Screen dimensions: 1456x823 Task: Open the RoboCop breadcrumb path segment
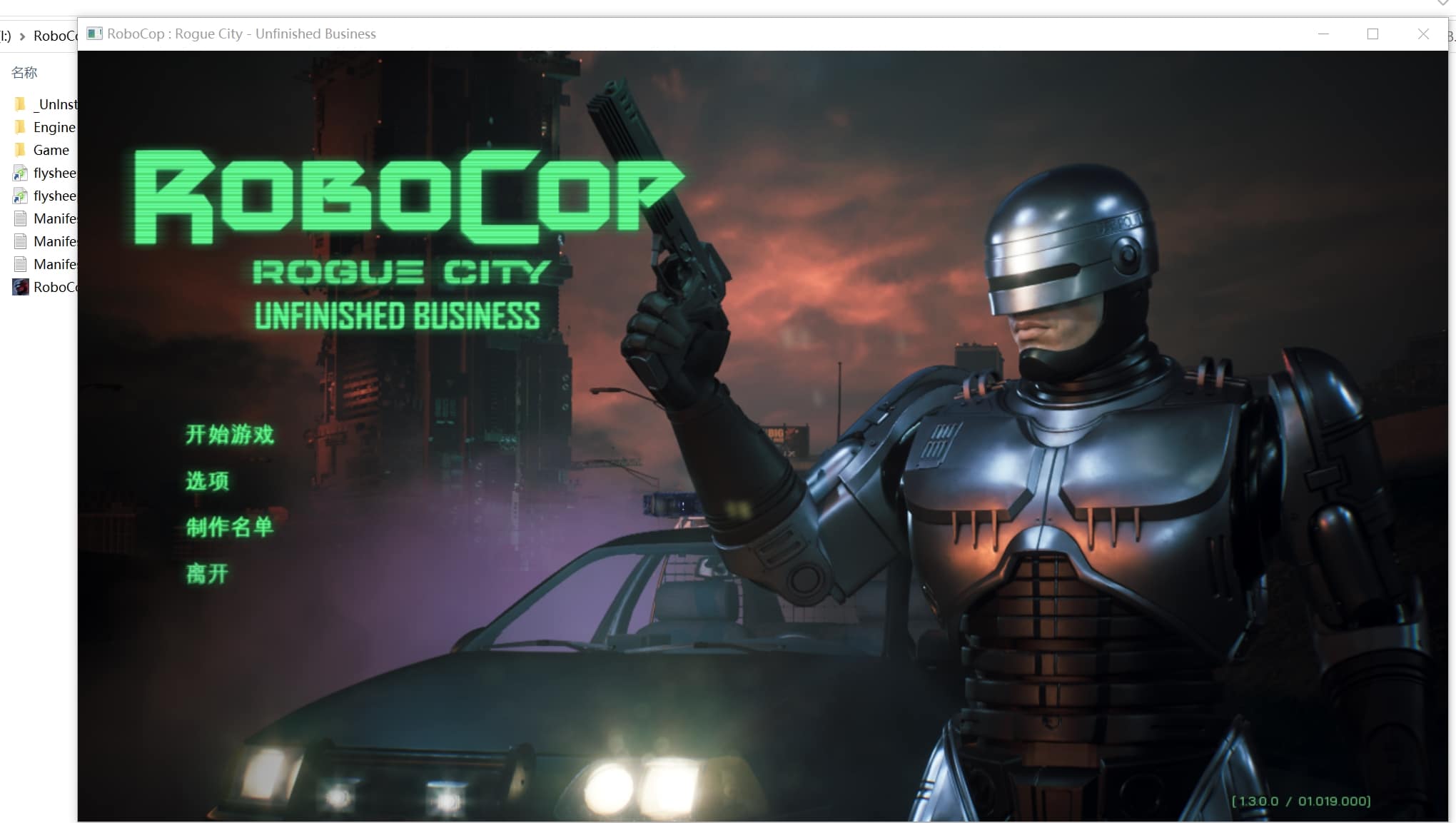click(55, 36)
